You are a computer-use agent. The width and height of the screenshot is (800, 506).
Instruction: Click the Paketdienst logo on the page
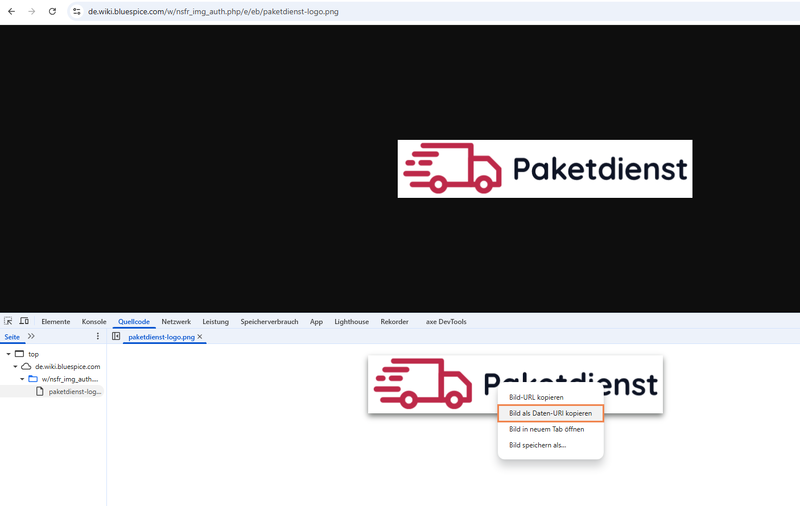[544, 168]
